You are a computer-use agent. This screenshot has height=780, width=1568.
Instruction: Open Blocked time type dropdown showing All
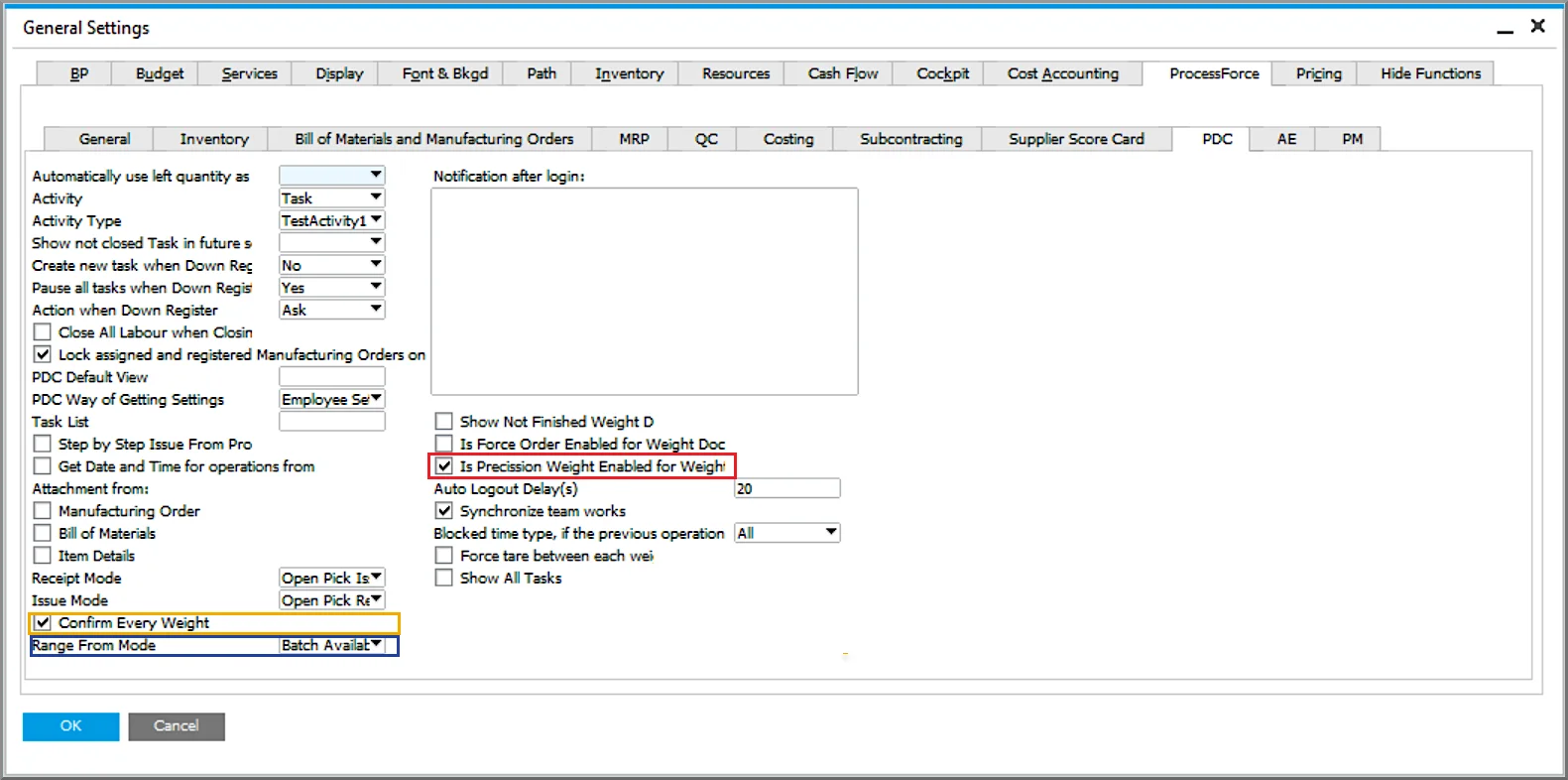787,533
